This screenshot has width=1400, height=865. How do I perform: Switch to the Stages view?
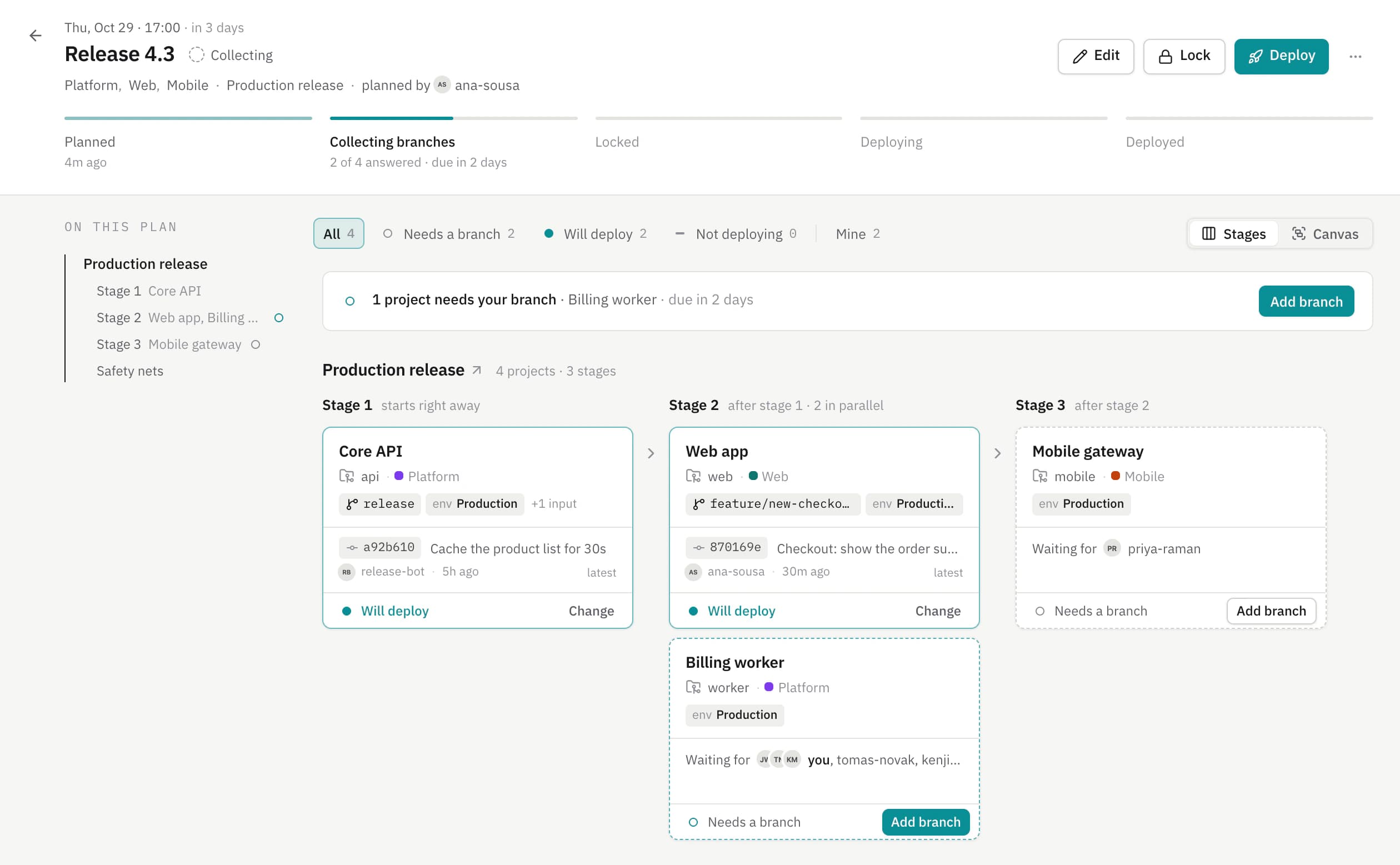pos(1233,233)
